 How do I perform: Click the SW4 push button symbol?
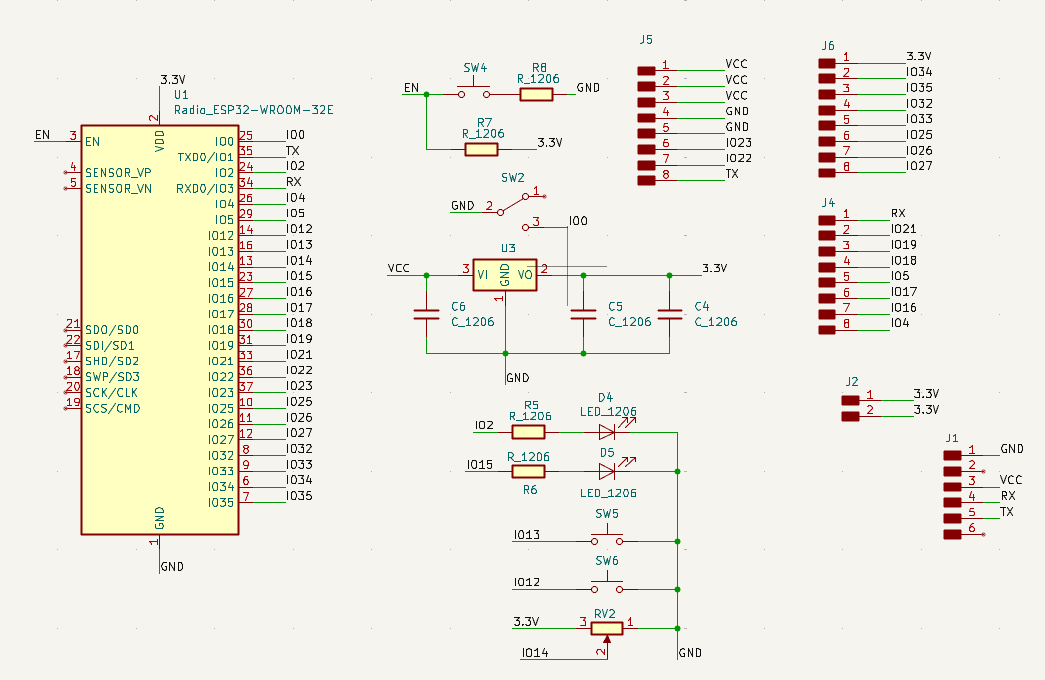(x=474, y=90)
